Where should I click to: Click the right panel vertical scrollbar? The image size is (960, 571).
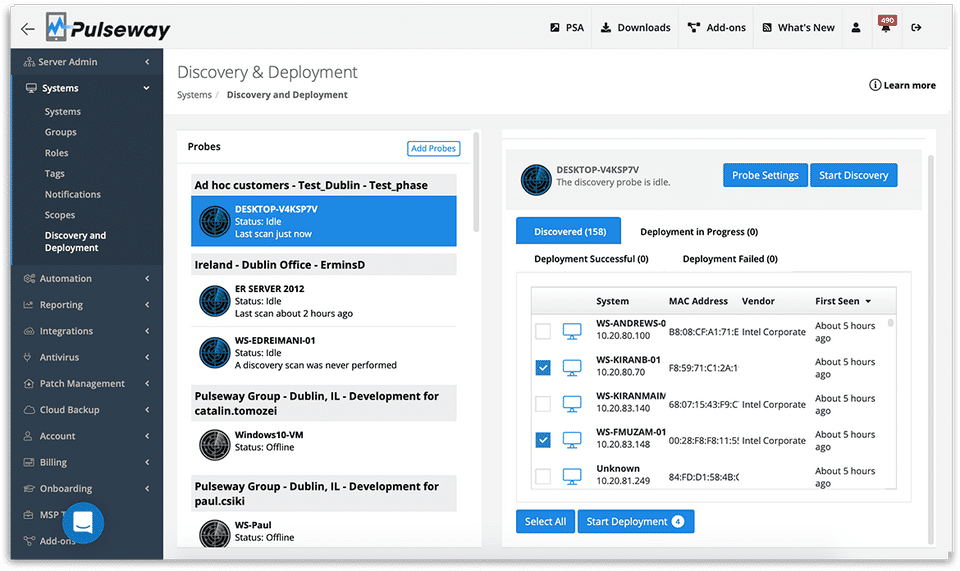click(931, 349)
